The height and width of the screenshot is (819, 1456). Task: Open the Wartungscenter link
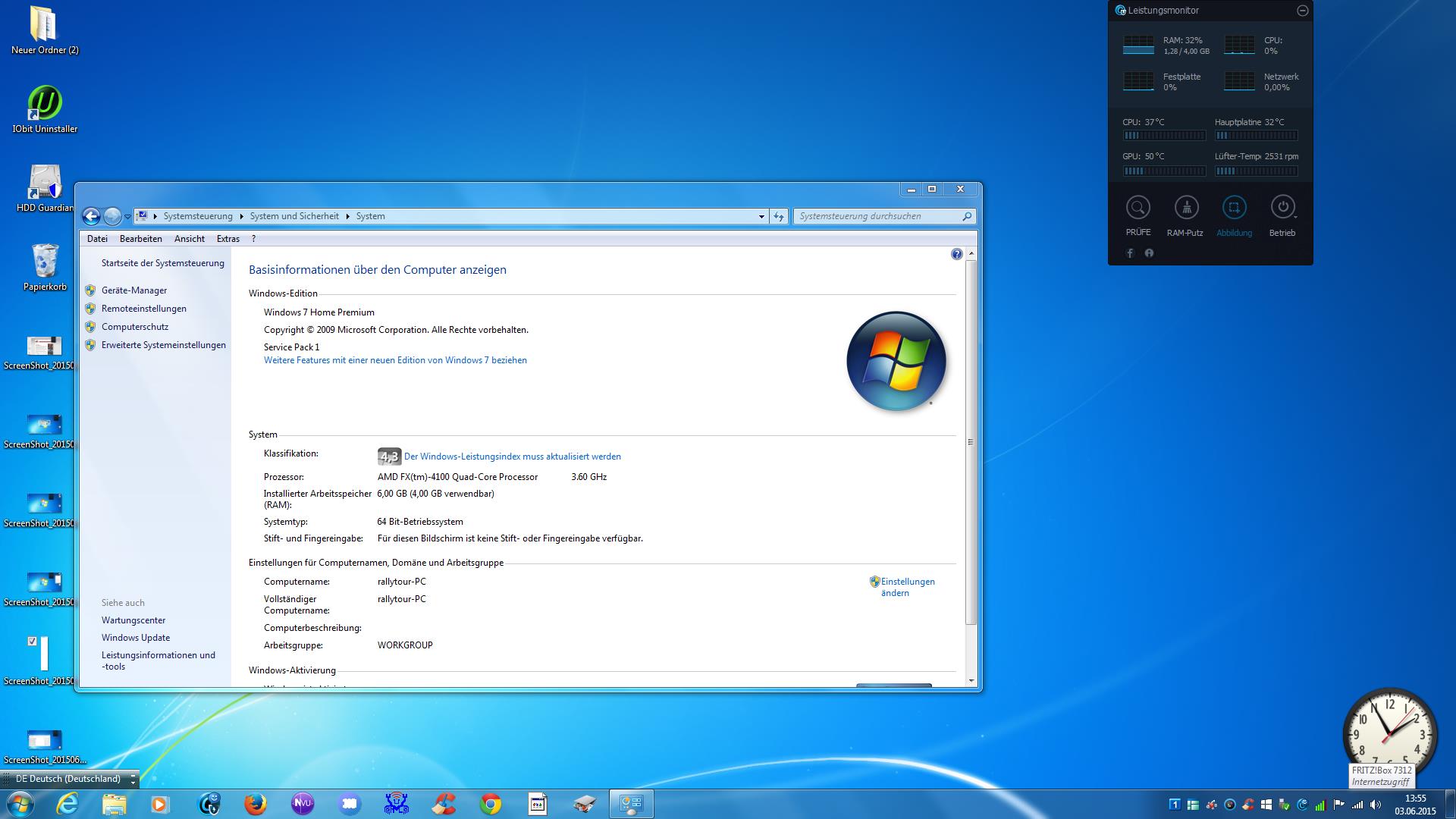coord(133,620)
